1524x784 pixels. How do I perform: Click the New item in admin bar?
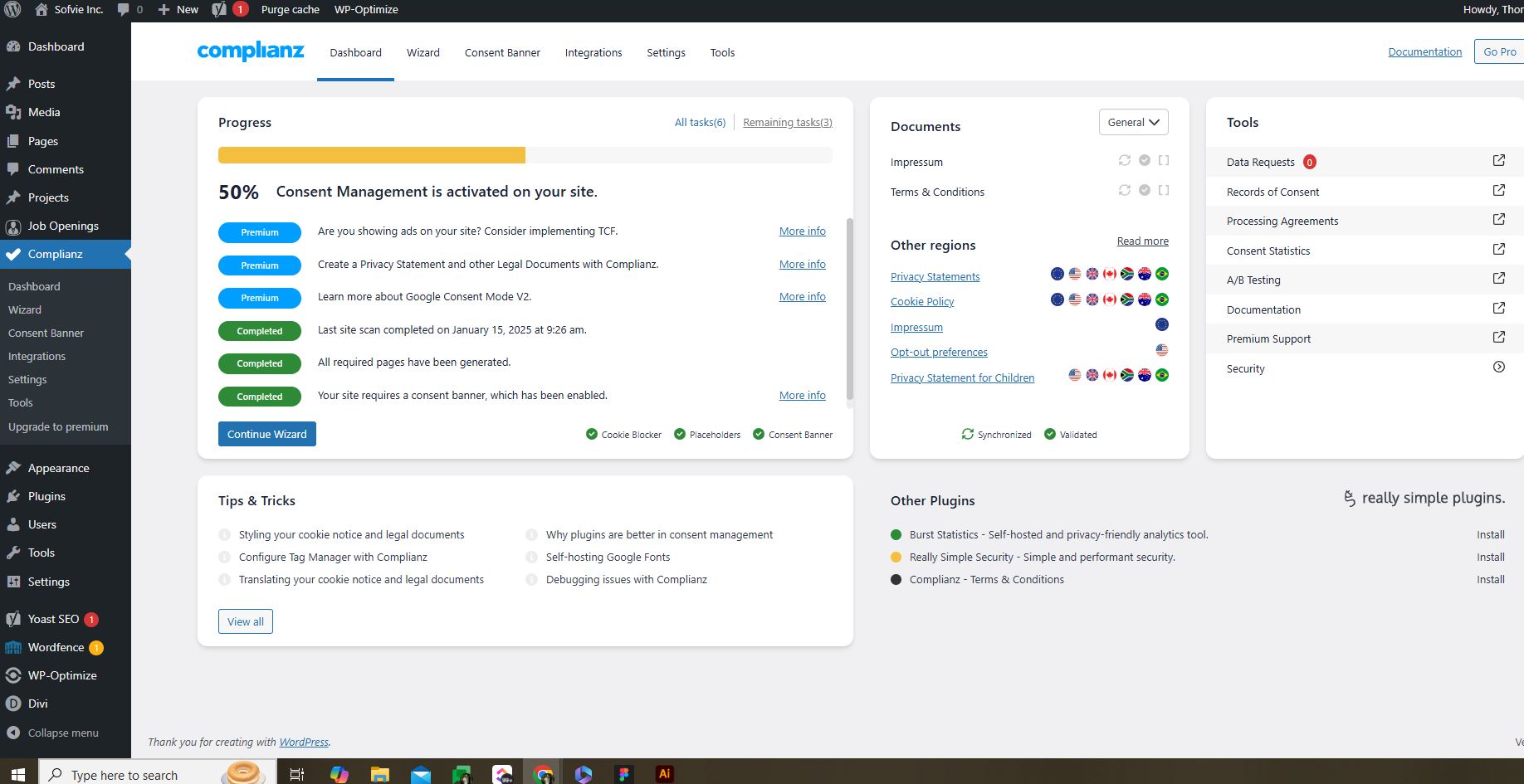point(178,10)
